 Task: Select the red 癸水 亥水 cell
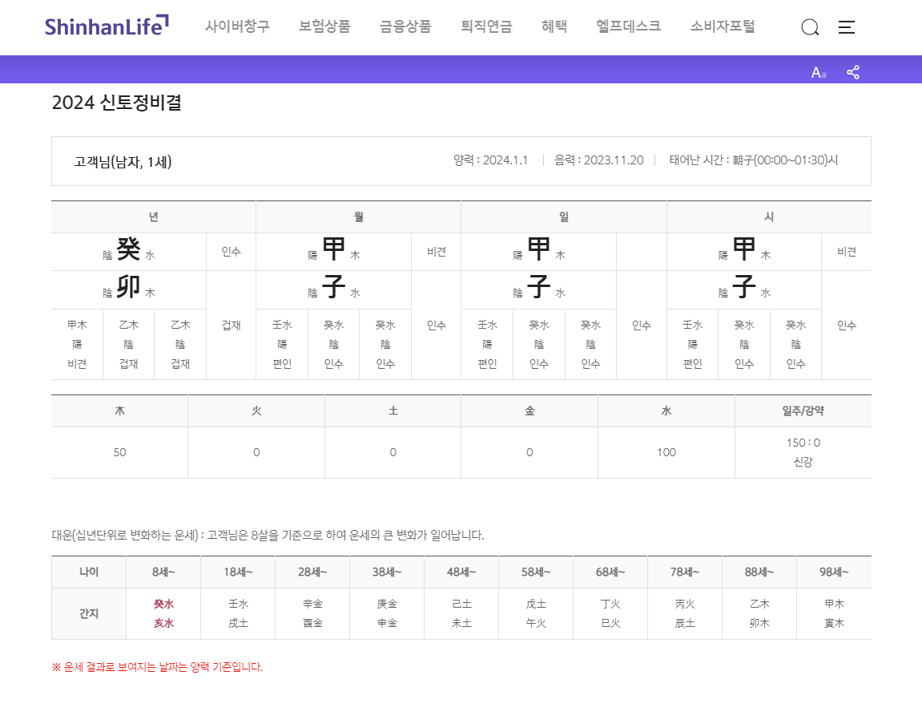click(163, 612)
